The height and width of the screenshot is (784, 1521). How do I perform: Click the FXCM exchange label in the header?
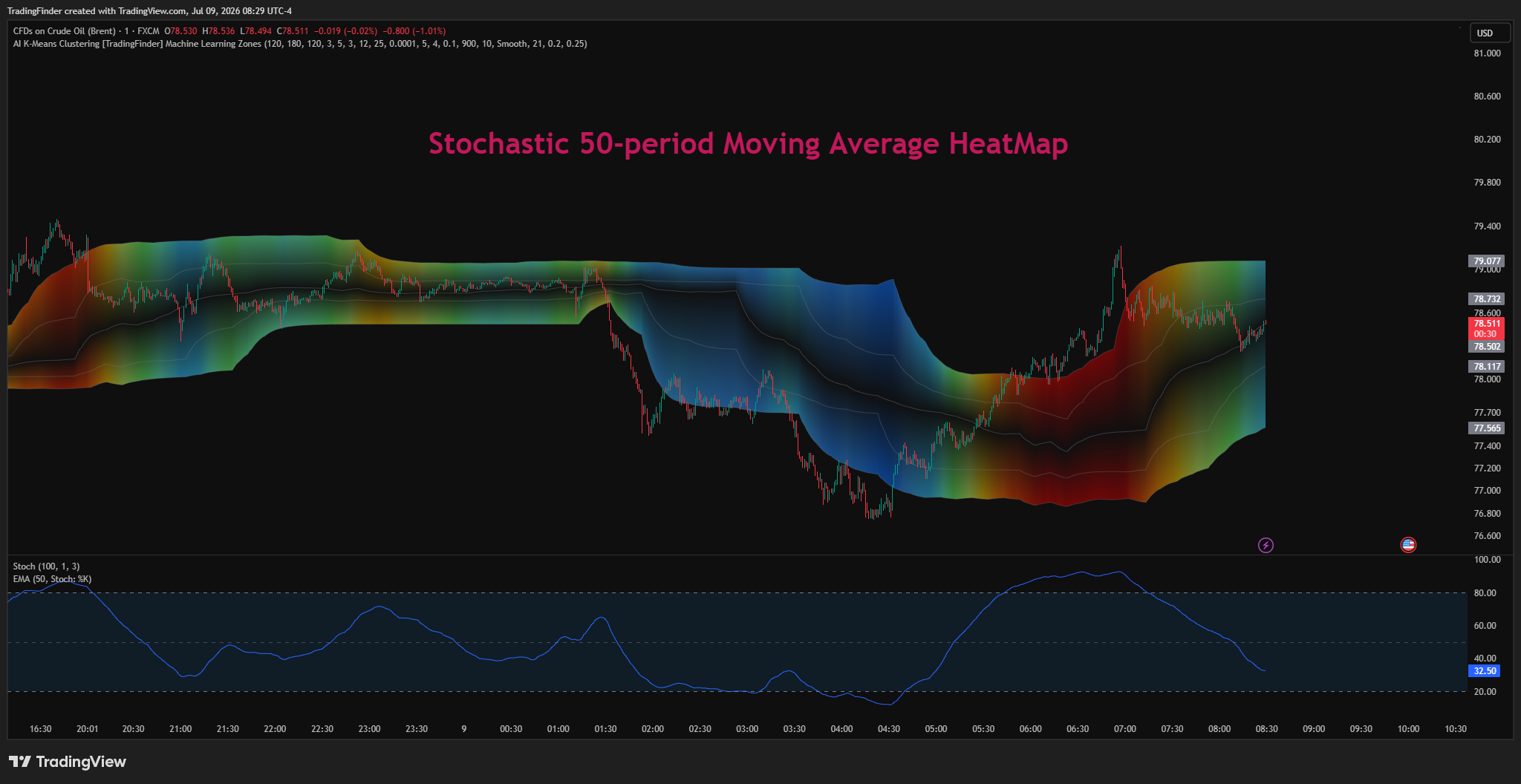point(149,31)
